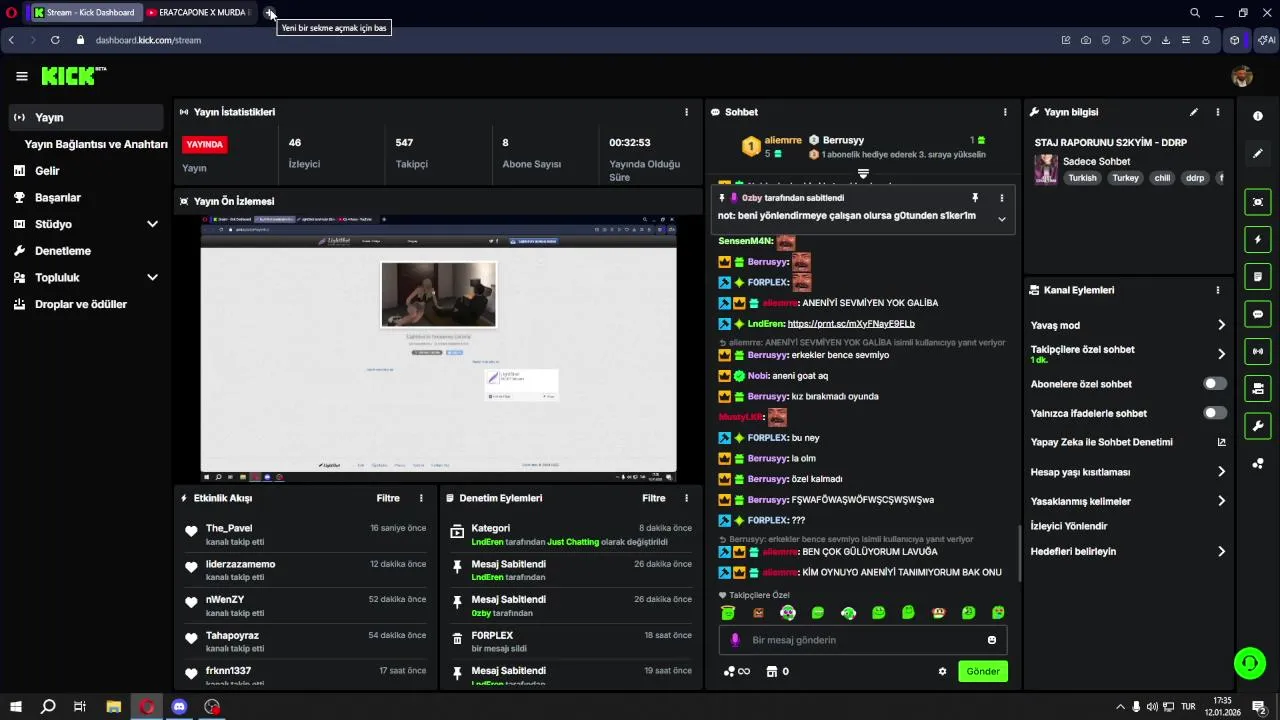Enable Yalnızca ifadelerle sohbet toggle

click(1215, 413)
